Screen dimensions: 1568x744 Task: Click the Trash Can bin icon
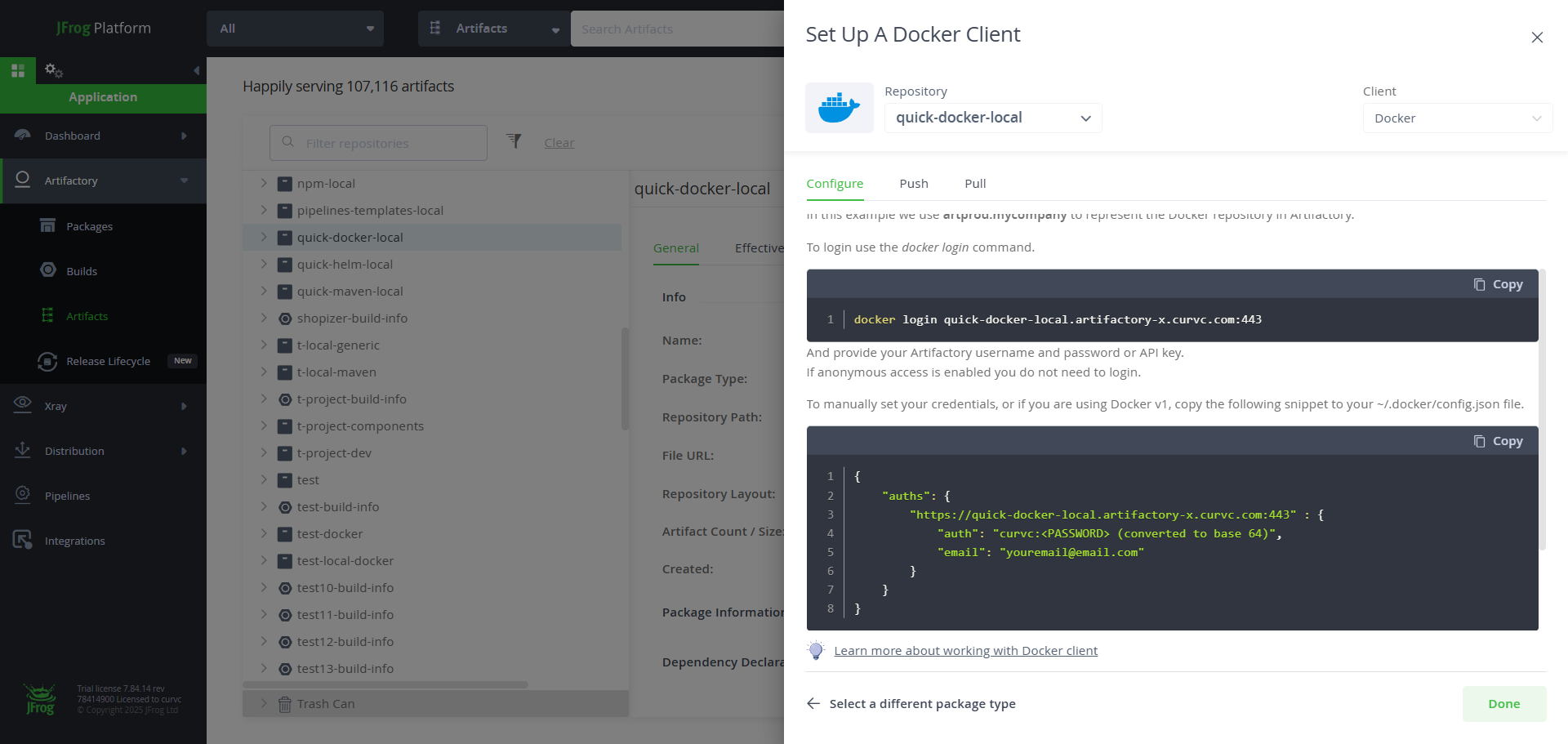285,704
